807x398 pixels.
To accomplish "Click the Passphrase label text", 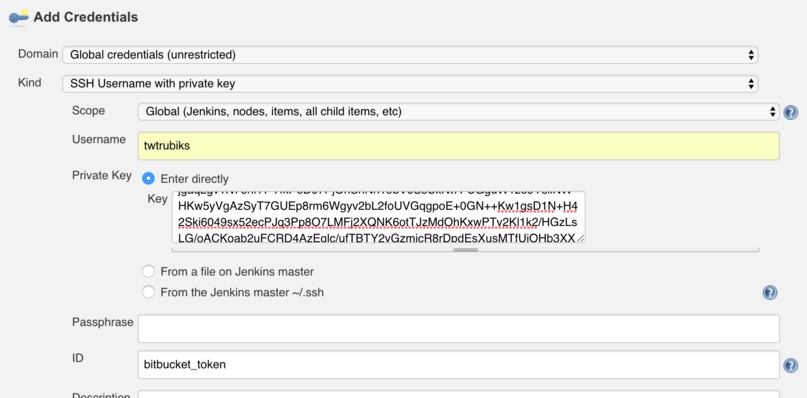I will (102, 322).
